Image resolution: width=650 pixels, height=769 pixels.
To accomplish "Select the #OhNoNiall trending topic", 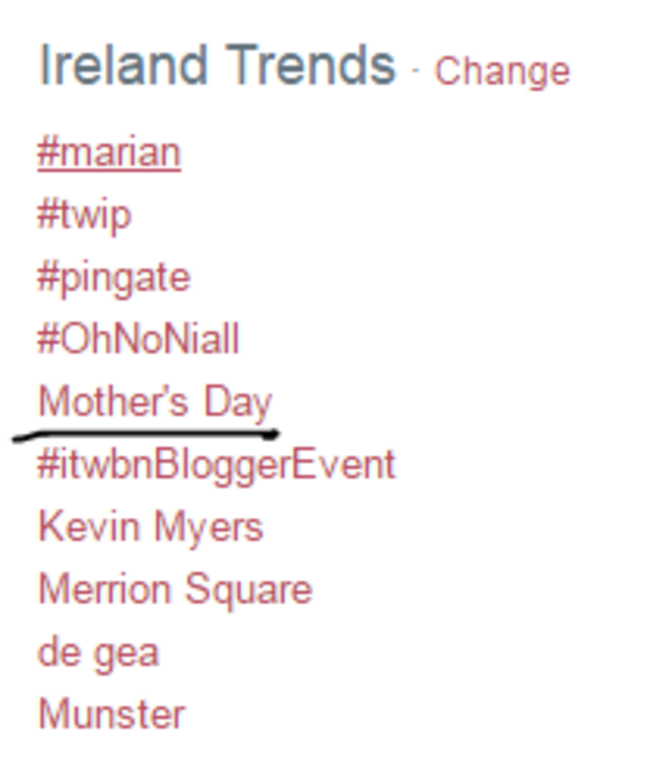I will 138,339.
